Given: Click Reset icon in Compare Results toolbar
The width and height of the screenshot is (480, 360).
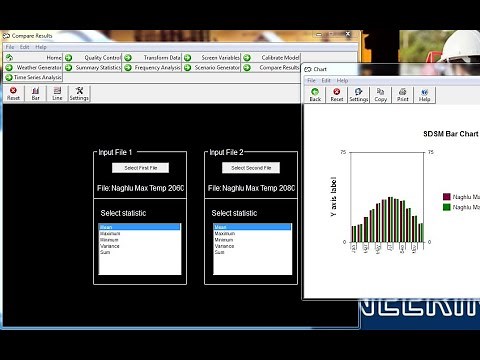Looking at the screenshot, I should point(13,94).
